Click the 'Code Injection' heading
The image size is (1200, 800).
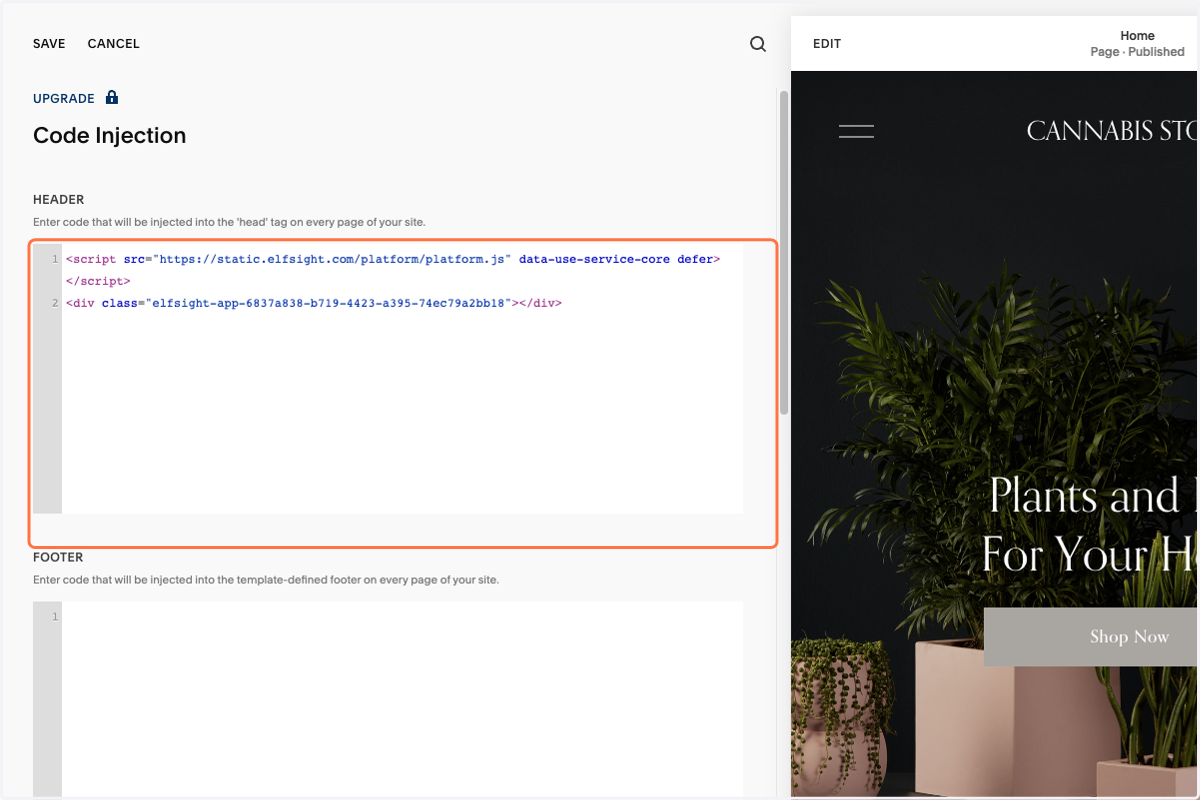(110, 136)
